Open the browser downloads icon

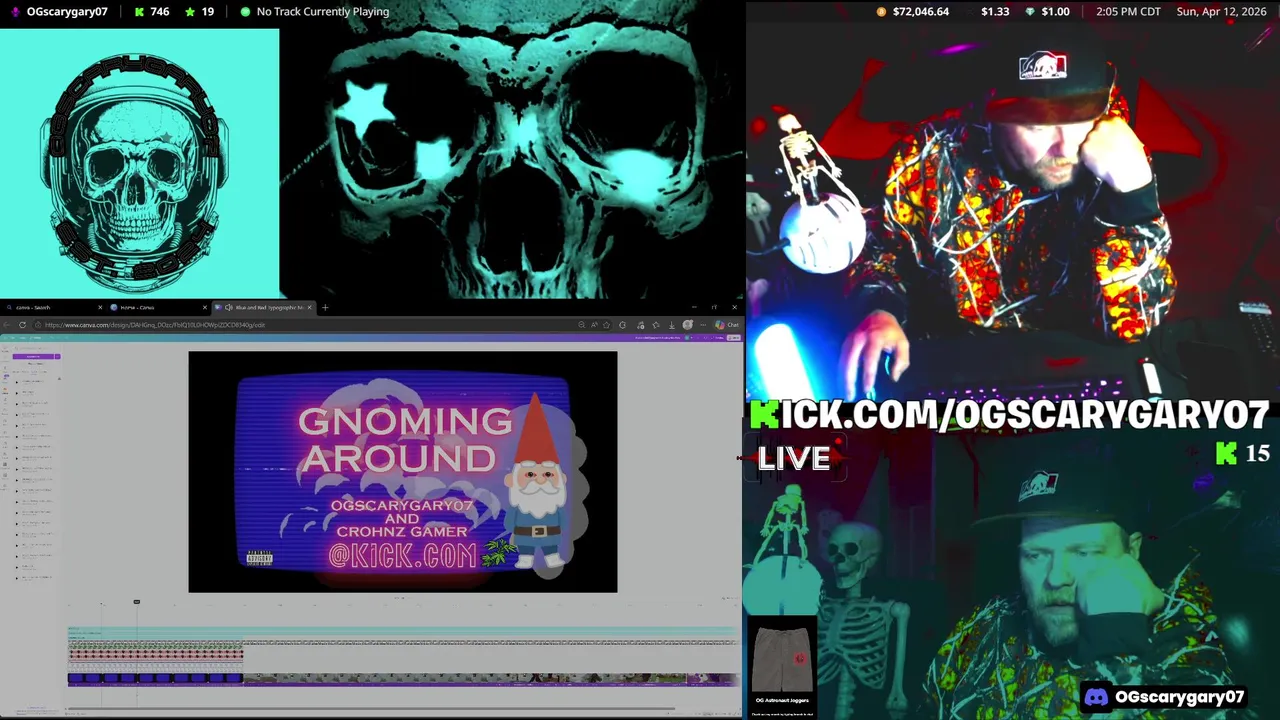coord(671,325)
